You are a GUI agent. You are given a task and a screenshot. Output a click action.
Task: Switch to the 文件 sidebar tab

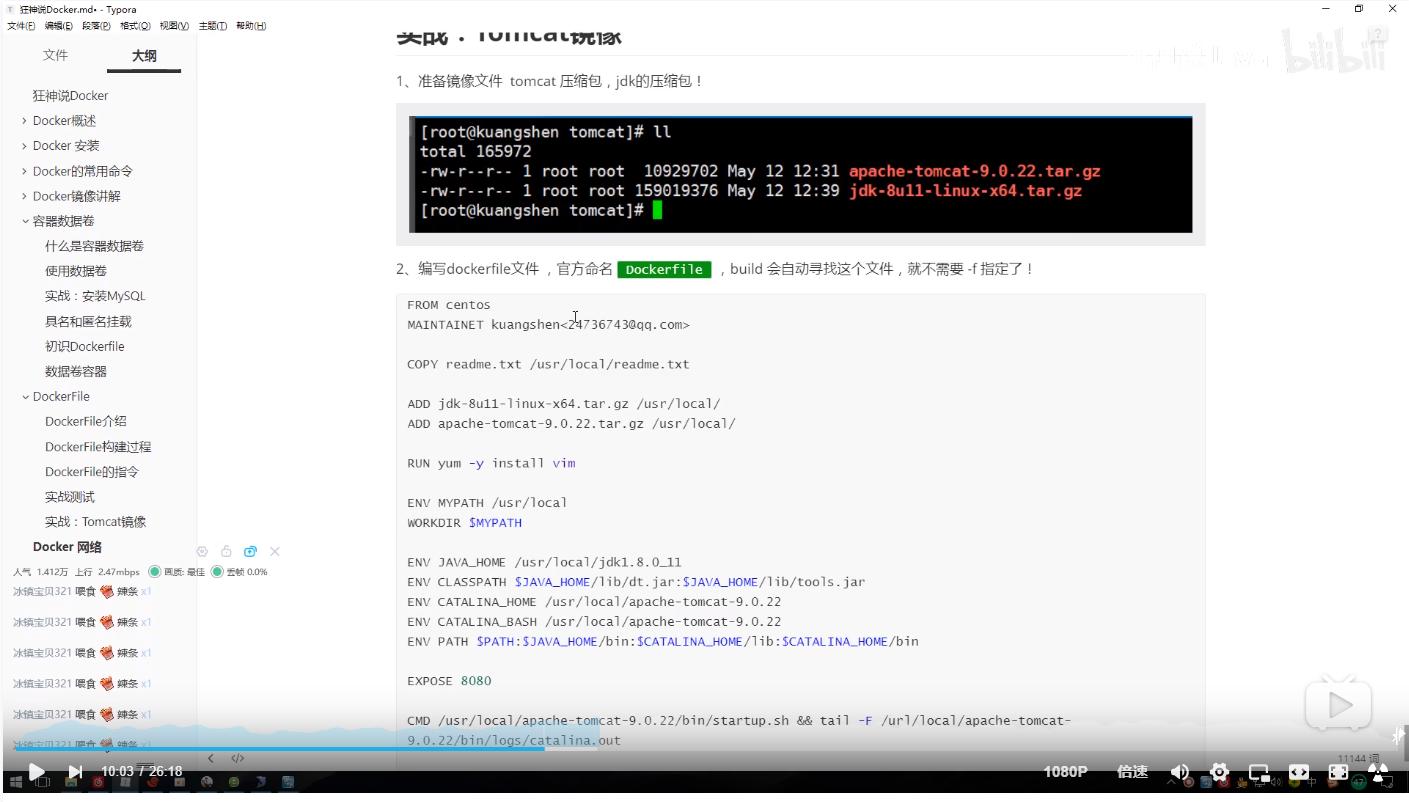click(x=55, y=56)
